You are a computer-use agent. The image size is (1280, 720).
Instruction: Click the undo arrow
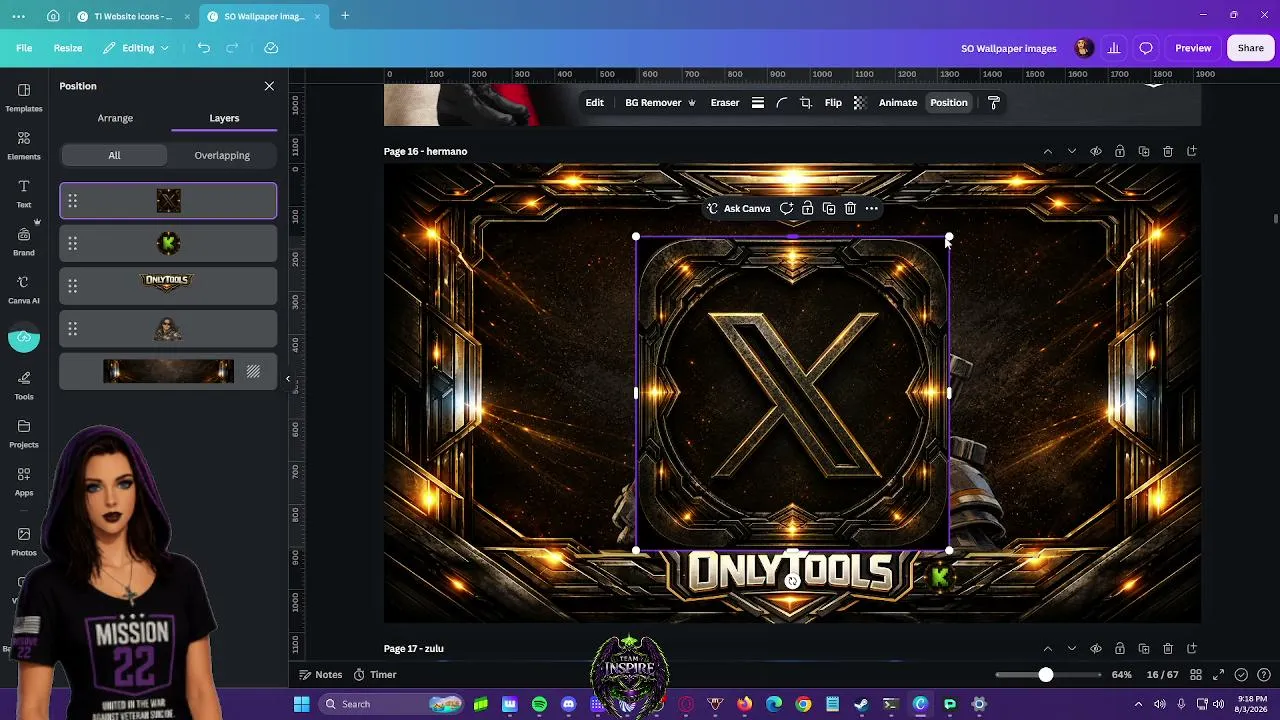click(x=204, y=48)
